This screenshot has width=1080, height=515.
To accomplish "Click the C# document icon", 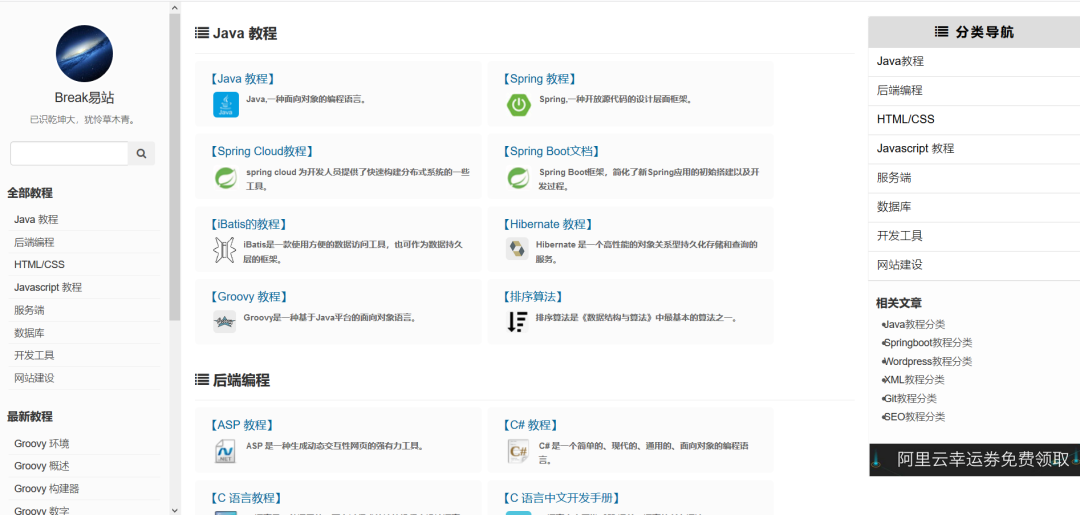I will [518, 451].
